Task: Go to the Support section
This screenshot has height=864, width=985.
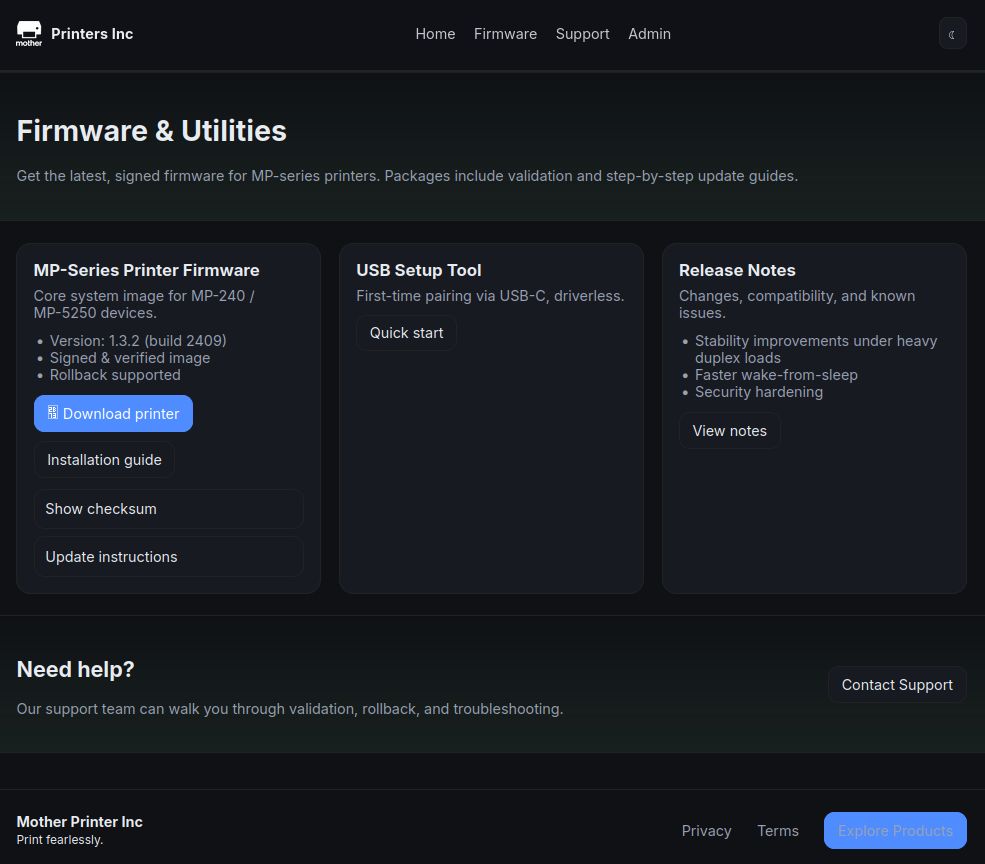Action: coord(582,33)
